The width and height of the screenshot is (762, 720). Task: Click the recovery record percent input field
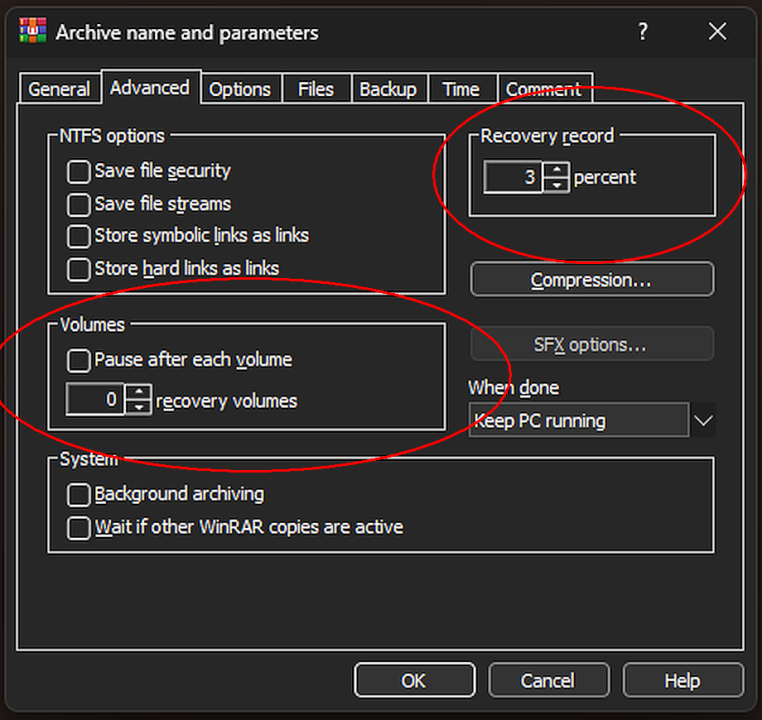[x=514, y=178]
